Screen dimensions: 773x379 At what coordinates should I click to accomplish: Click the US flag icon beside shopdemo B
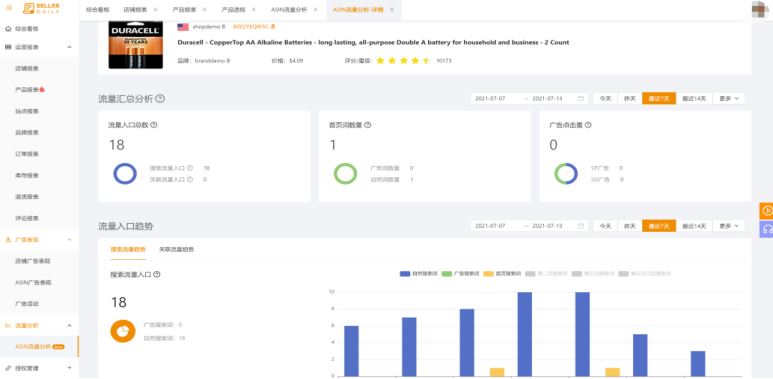click(183, 27)
